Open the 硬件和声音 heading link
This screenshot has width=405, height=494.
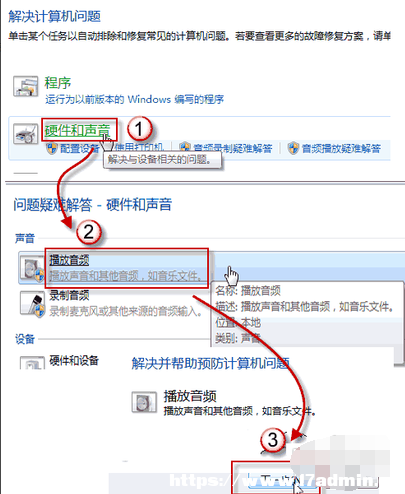tap(77, 130)
